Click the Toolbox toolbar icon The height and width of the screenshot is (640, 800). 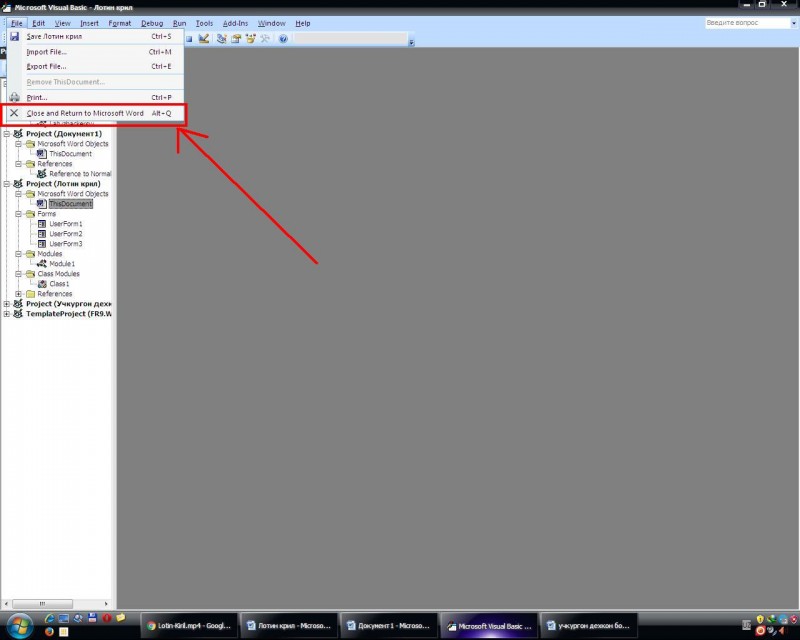265,39
